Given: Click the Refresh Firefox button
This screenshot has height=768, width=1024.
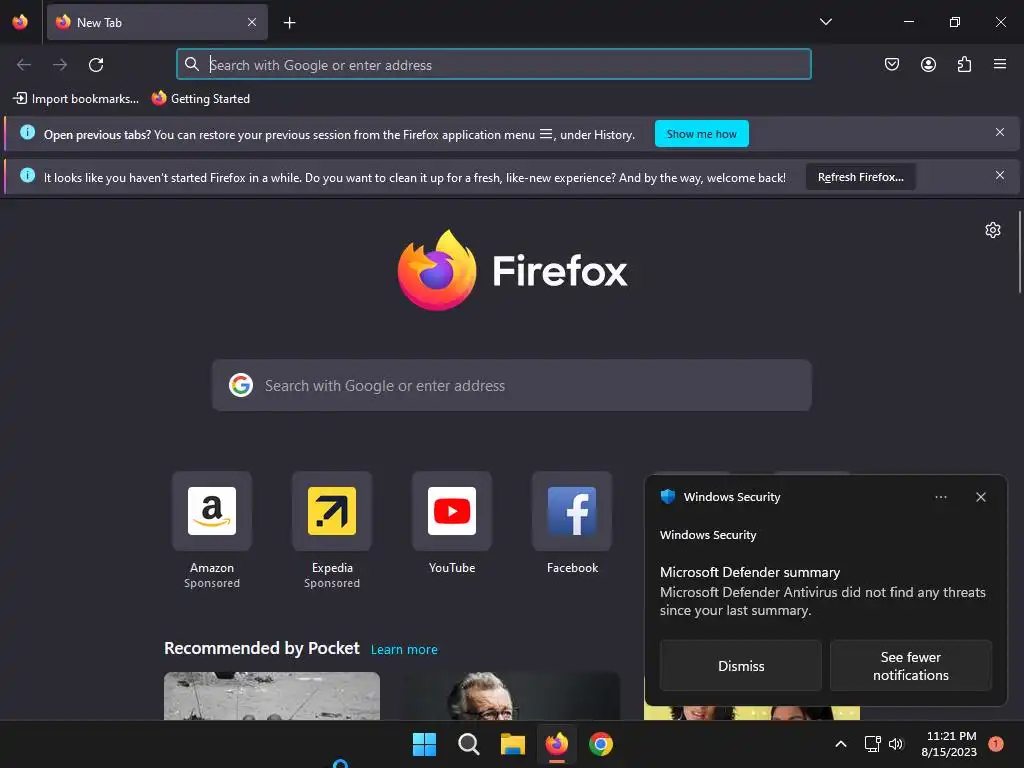Looking at the screenshot, I should pos(861,177).
